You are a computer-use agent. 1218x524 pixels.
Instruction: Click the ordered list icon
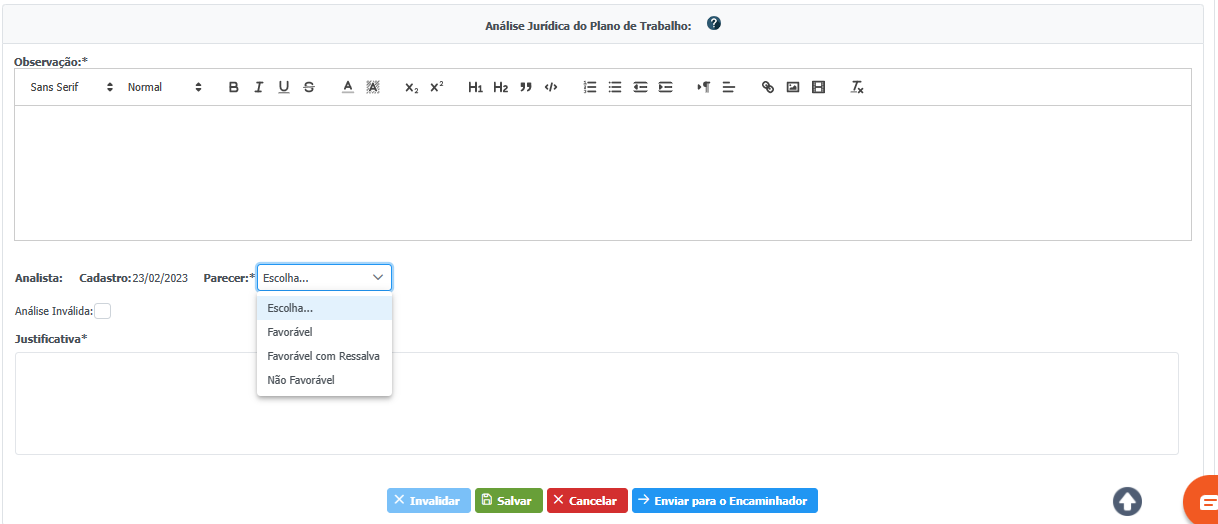[x=590, y=87]
